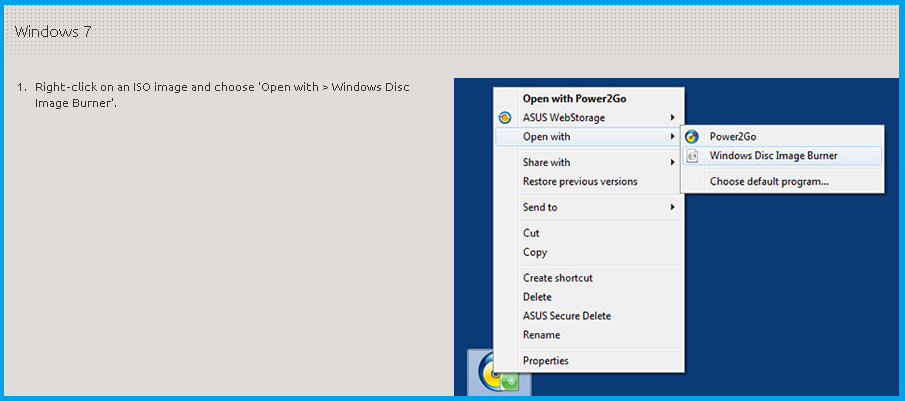Expand the ASUS WebStorage submenu arrow
905x401 pixels.
coord(672,118)
